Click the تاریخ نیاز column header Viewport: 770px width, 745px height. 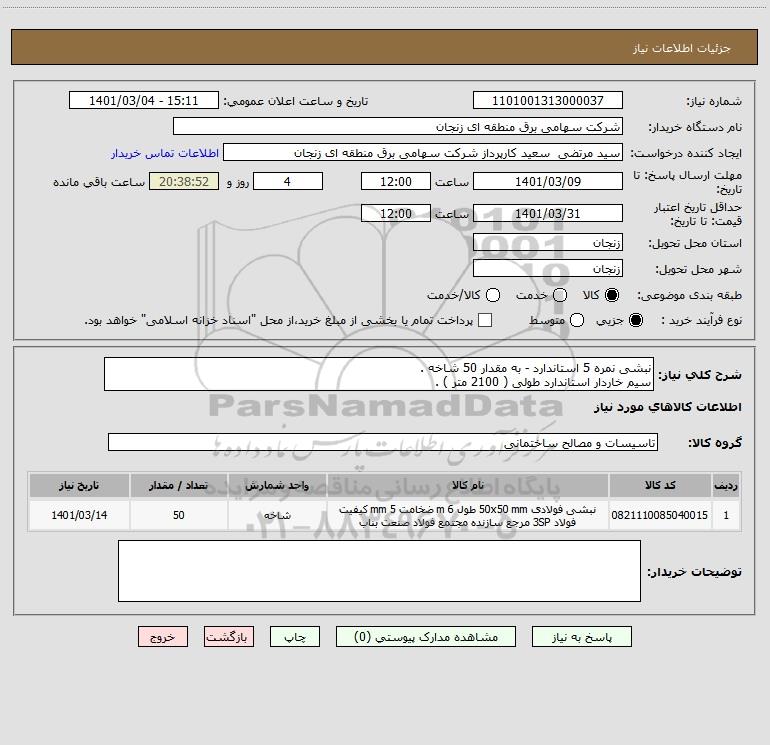tap(79, 486)
